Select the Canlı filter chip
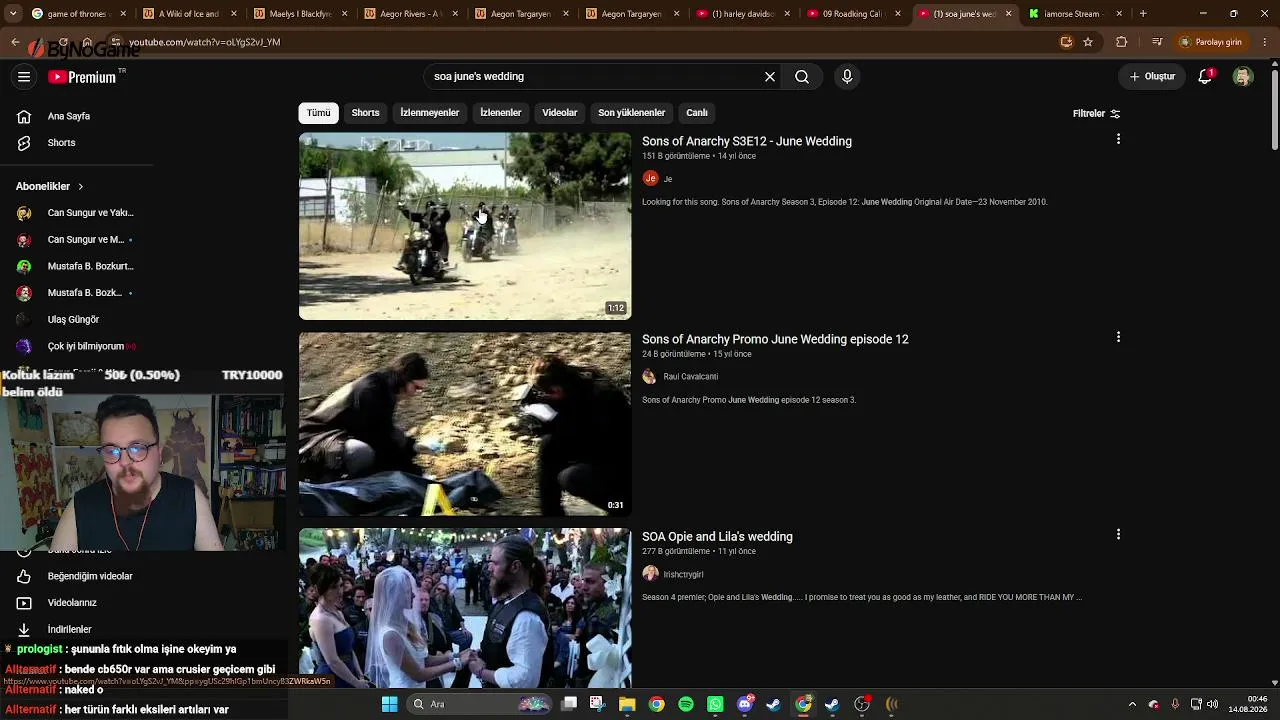 point(697,113)
